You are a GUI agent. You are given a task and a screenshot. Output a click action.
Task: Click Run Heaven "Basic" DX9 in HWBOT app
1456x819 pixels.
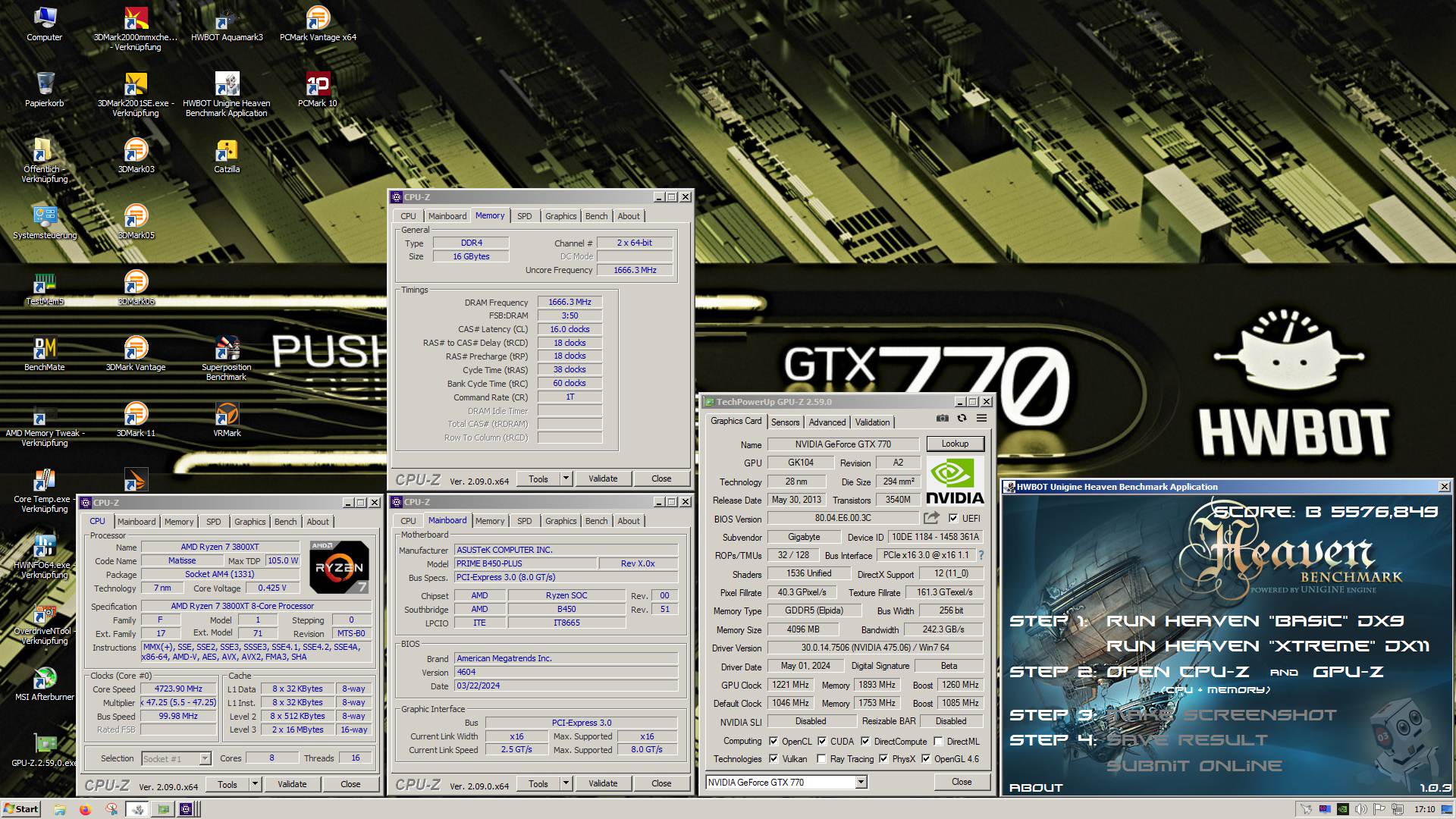(x=1255, y=621)
